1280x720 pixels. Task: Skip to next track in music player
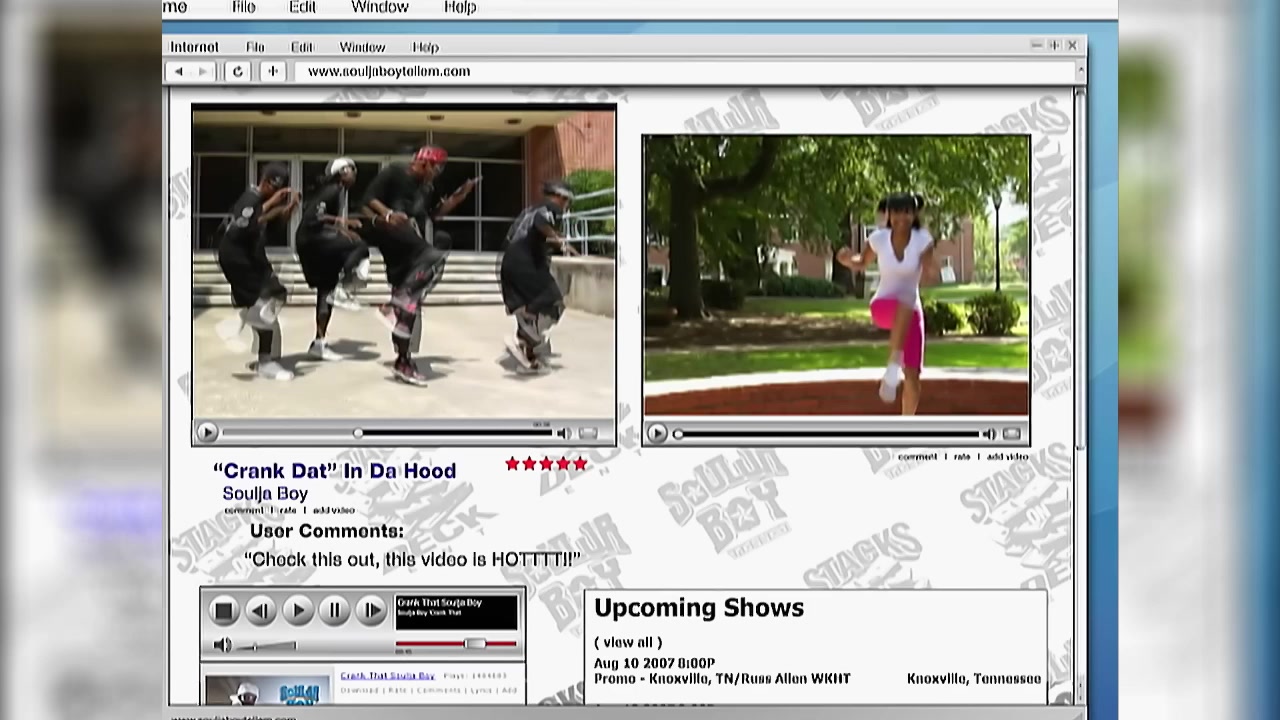371,610
